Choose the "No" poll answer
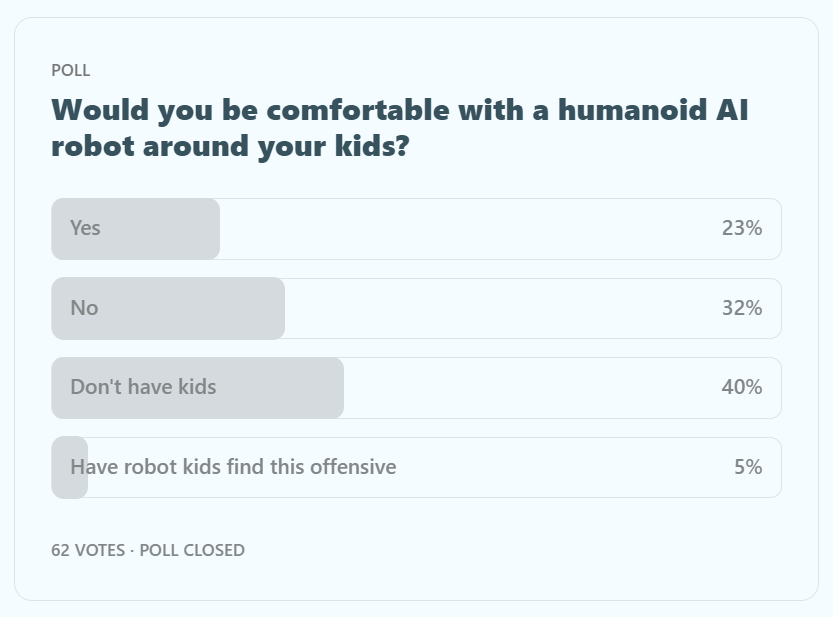Screen dimensions: 833x617 84,308
